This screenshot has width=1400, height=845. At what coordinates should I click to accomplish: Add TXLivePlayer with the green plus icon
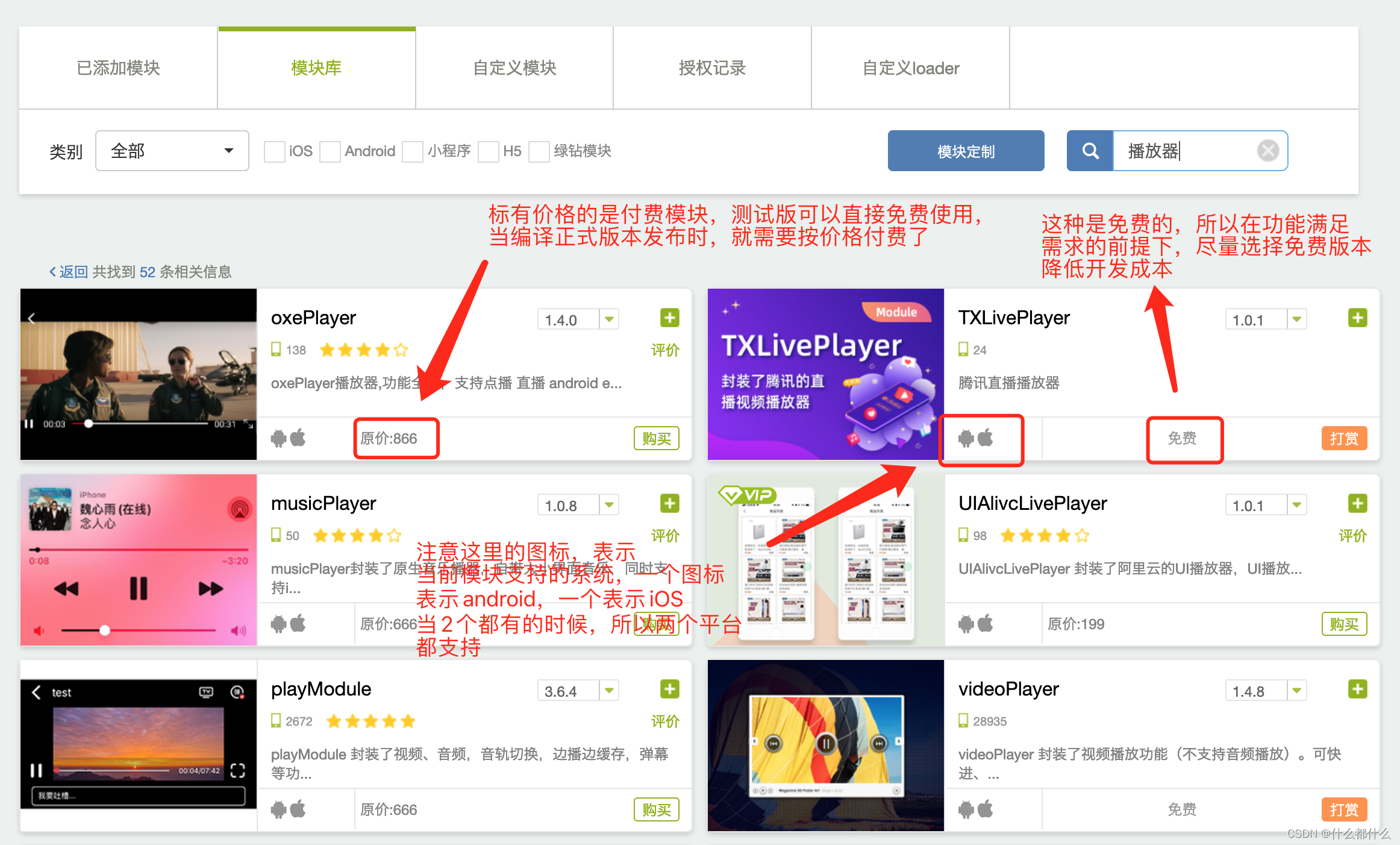click(x=1357, y=318)
